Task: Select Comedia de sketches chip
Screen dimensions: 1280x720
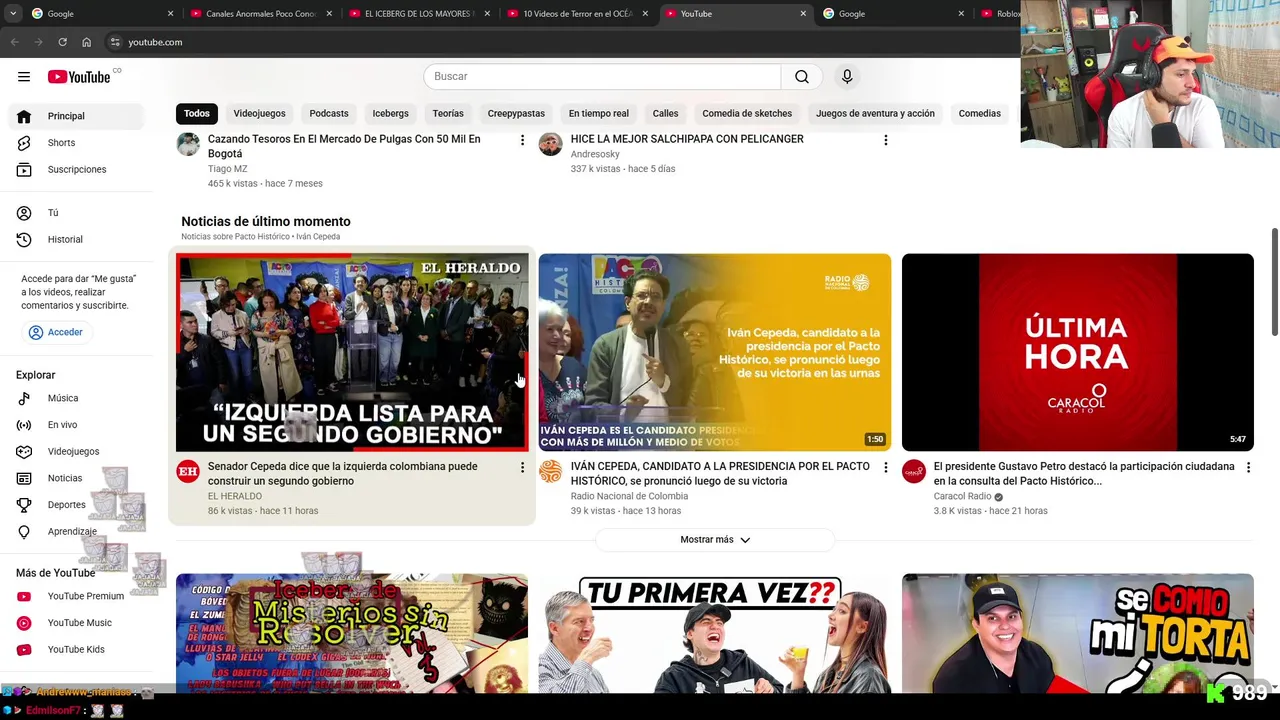Action: [x=747, y=114]
